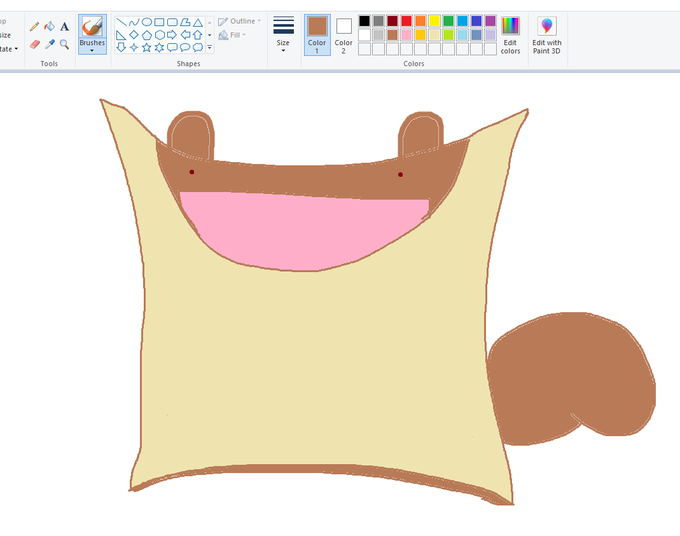Choose the Rounded rectangle shape
The image size is (680, 536).
tap(172, 22)
